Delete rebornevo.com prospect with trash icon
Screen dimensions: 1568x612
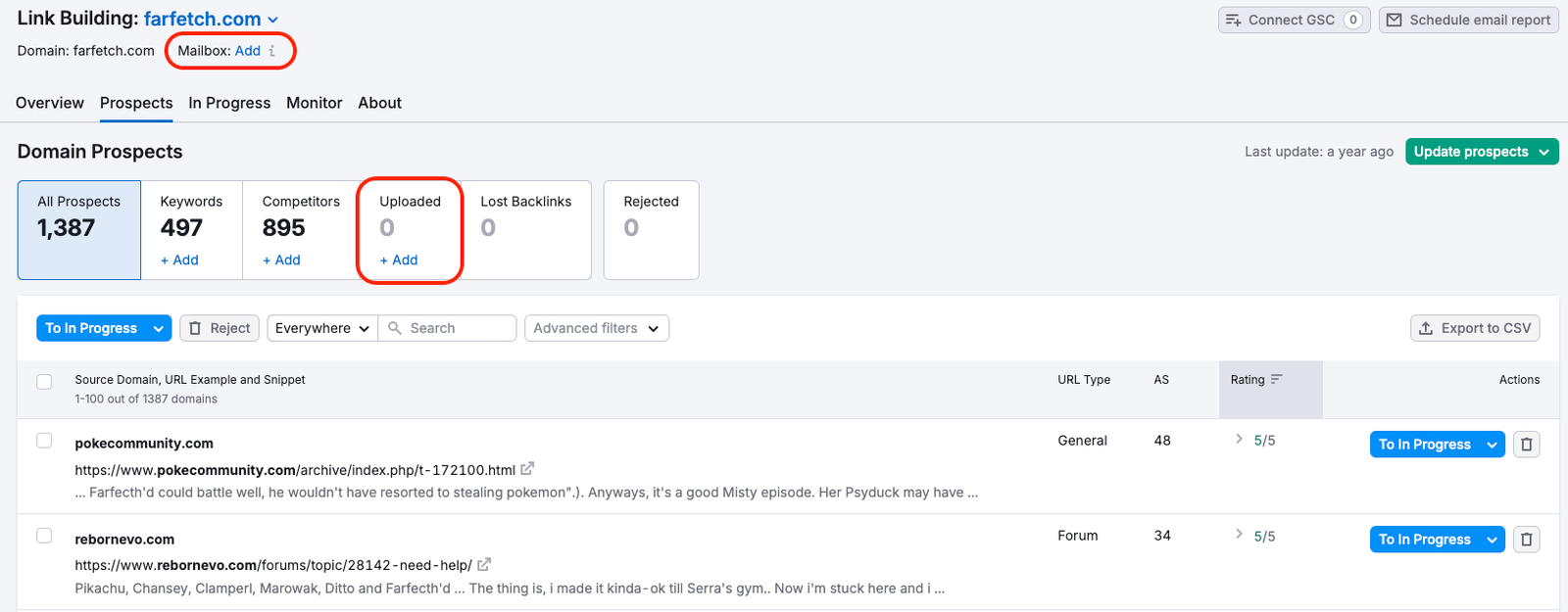(x=1526, y=540)
